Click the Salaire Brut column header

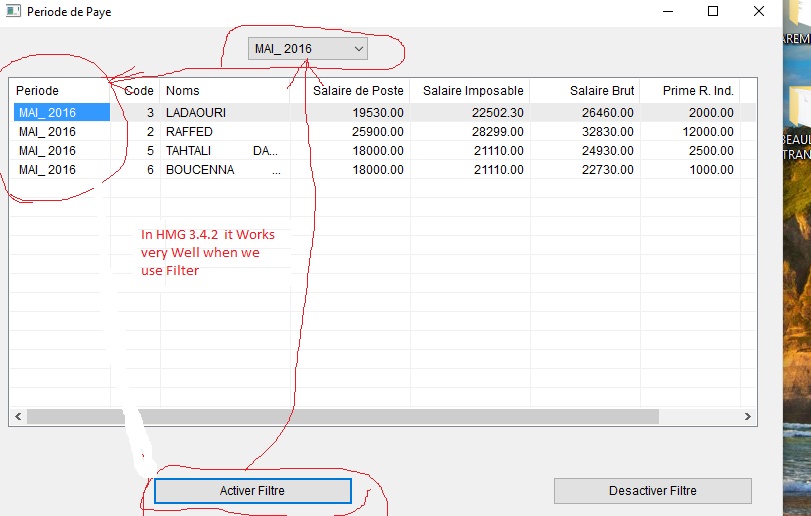pyautogui.click(x=602, y=90)
